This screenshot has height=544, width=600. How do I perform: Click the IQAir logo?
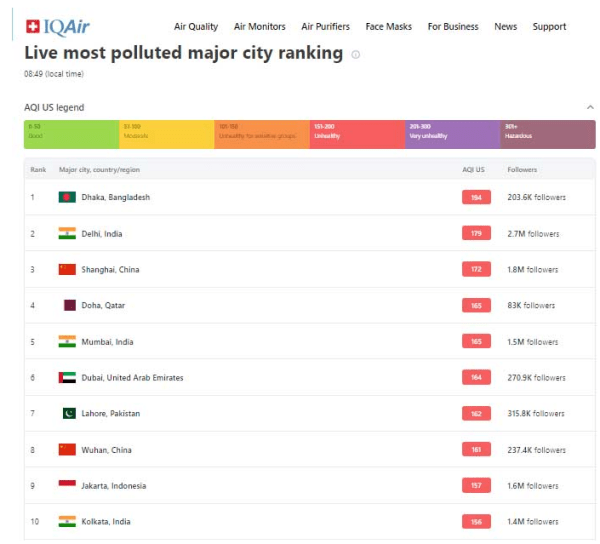[57, 27]
